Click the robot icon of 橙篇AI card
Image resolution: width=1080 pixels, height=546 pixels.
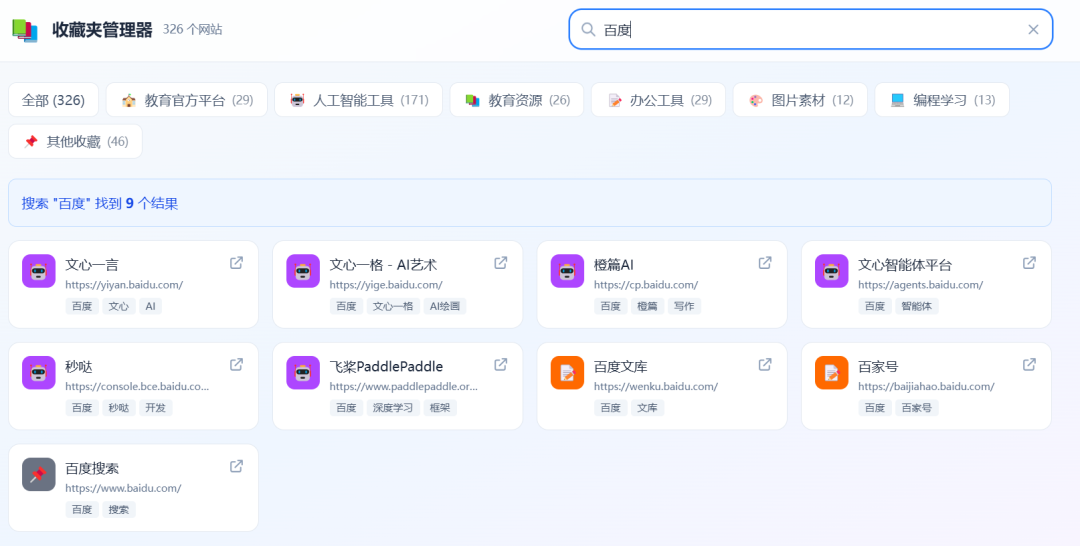coord(567,271)
